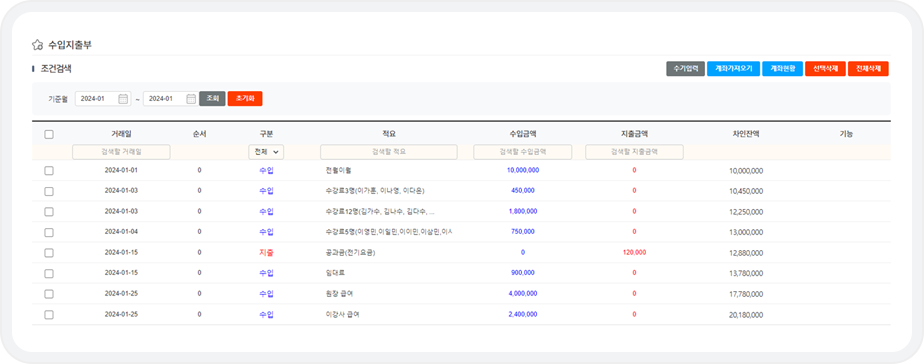
Task: Click the 계좌가져오기 button
Action: point(734,69)
